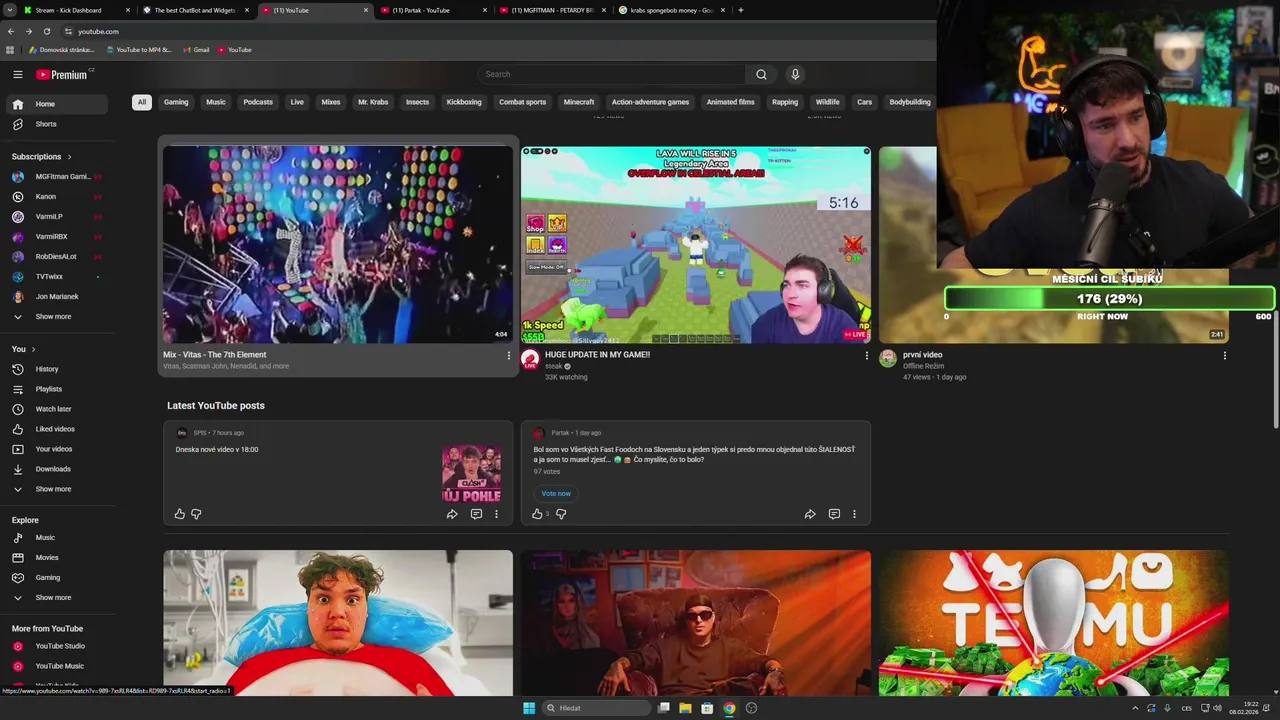Open TVTwixx channel subscription
Image resolution: width=1280 pixels, height=720 pixels.
pyautogui.click(x=56, y=277)
